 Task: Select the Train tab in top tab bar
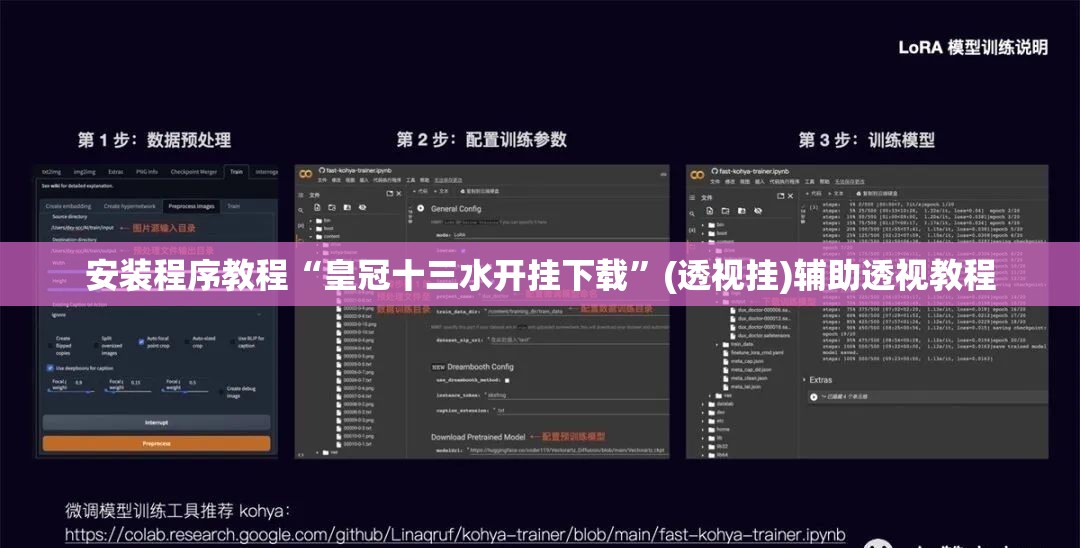[236, 171]
